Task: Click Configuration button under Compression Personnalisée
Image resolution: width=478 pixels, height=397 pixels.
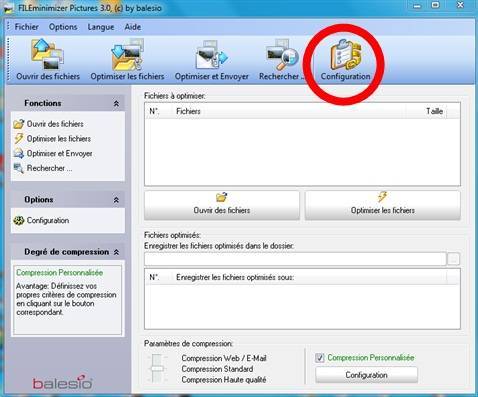Action: point(366,375)
